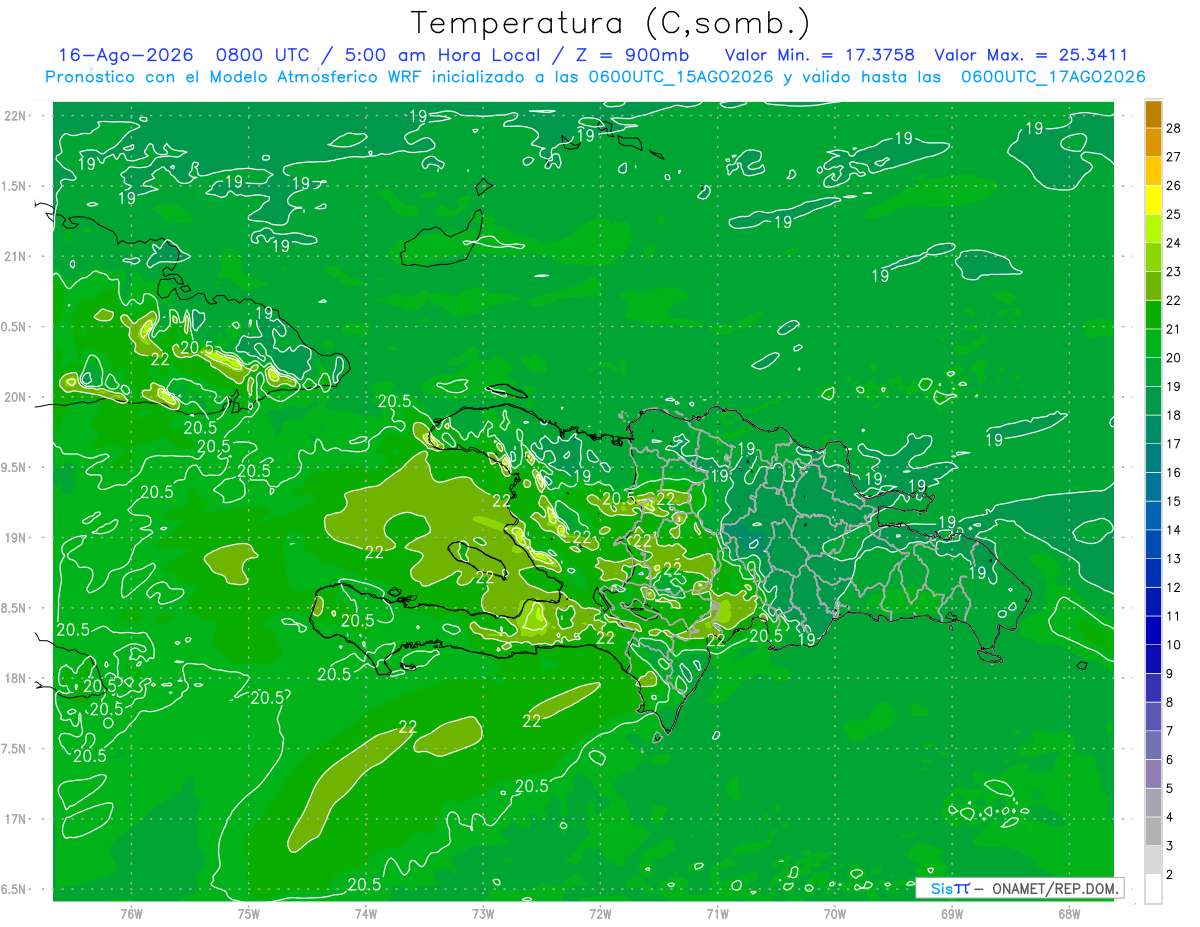Select the date text "16-Ago-2026"
The height and width of the screenshot is (927, 1200).
(x=125, y=56)
